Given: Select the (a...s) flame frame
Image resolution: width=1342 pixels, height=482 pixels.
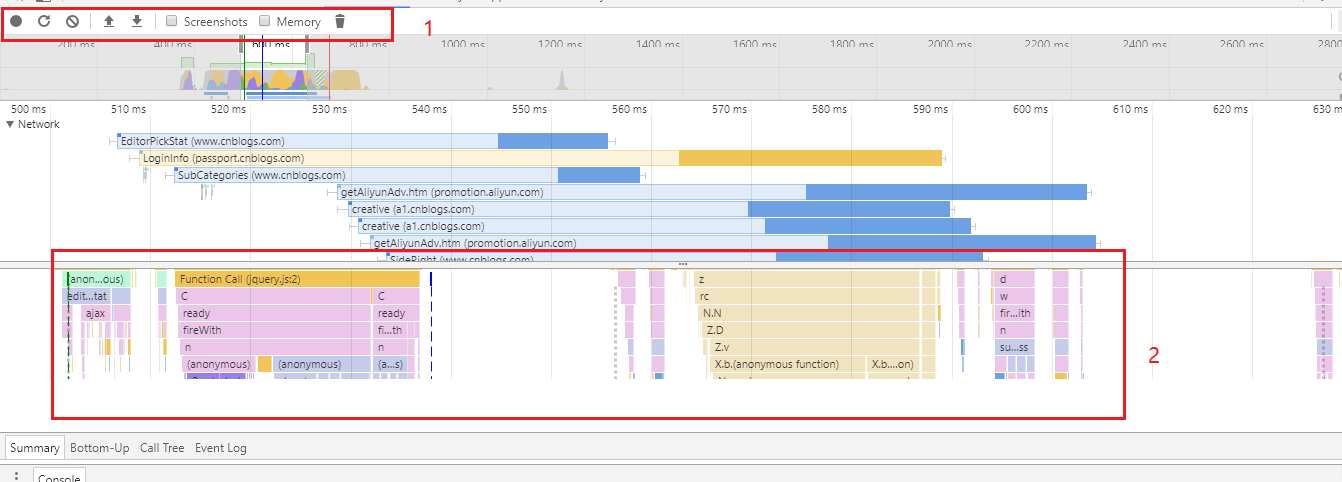Looking at the screenshot, I should tap(389, 364).
